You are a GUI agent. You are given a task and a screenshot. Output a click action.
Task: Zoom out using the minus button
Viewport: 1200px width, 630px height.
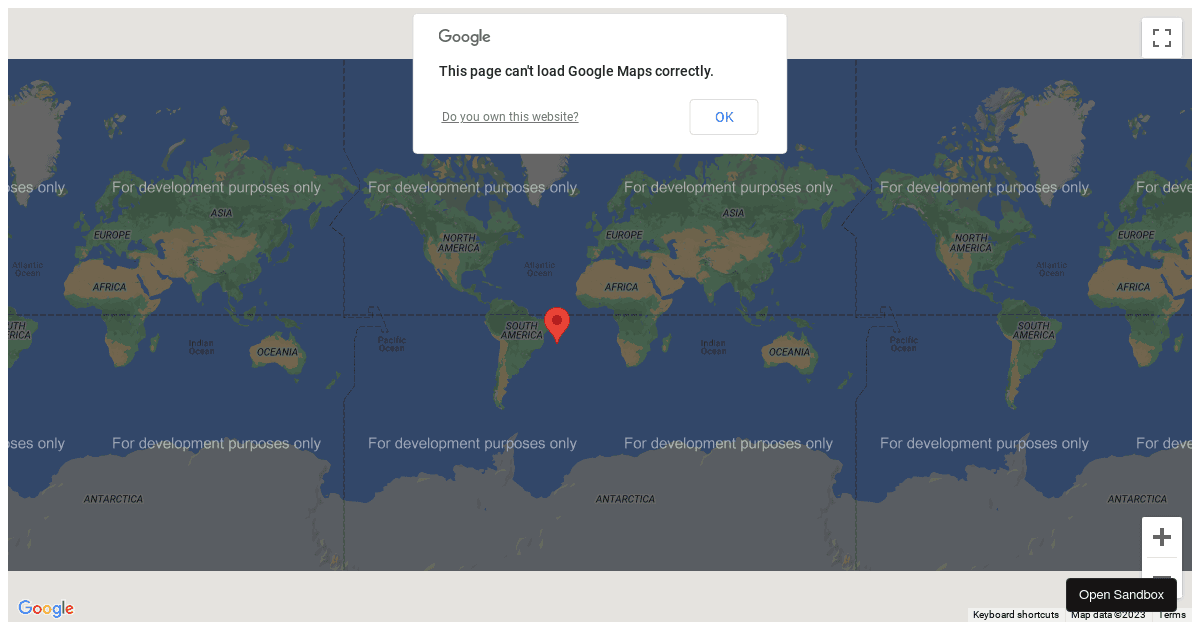(1162, 580)
